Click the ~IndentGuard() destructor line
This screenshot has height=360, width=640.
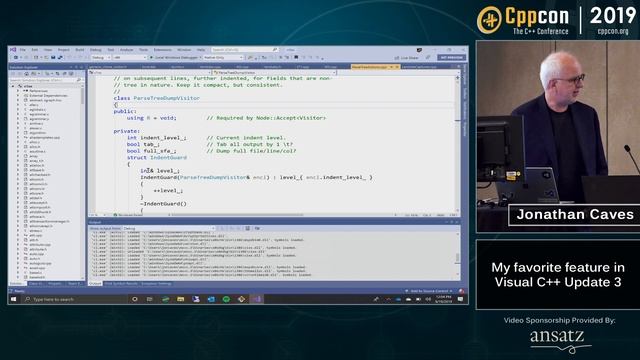[163, 204]
